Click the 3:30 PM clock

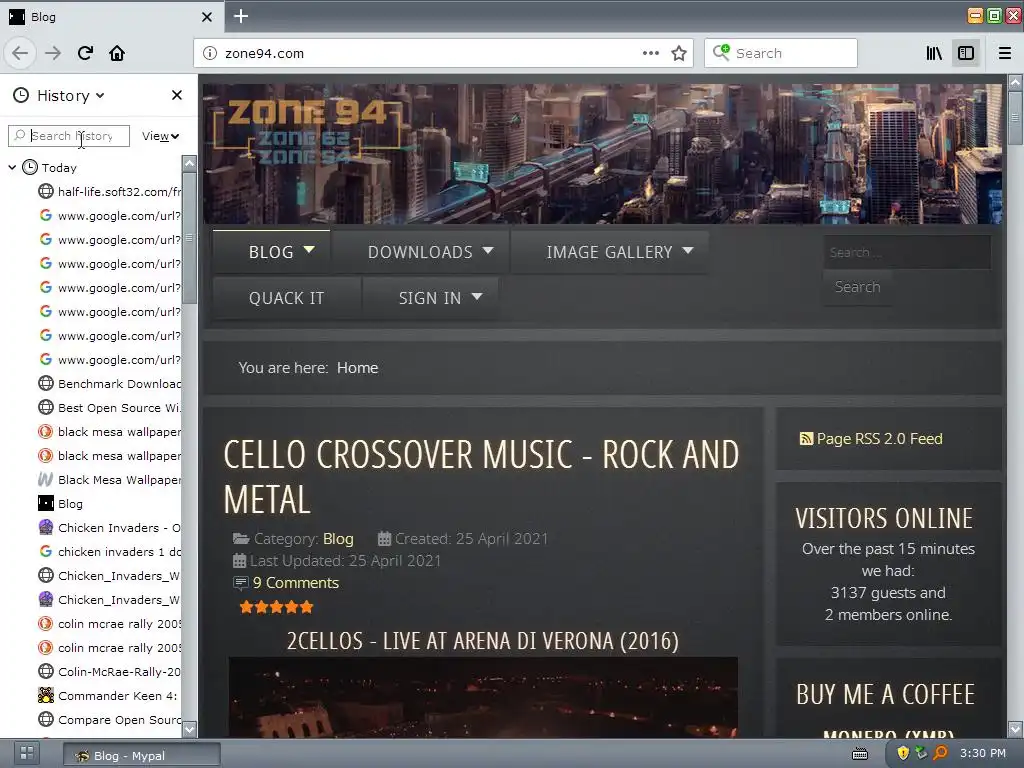coord(982,754)
